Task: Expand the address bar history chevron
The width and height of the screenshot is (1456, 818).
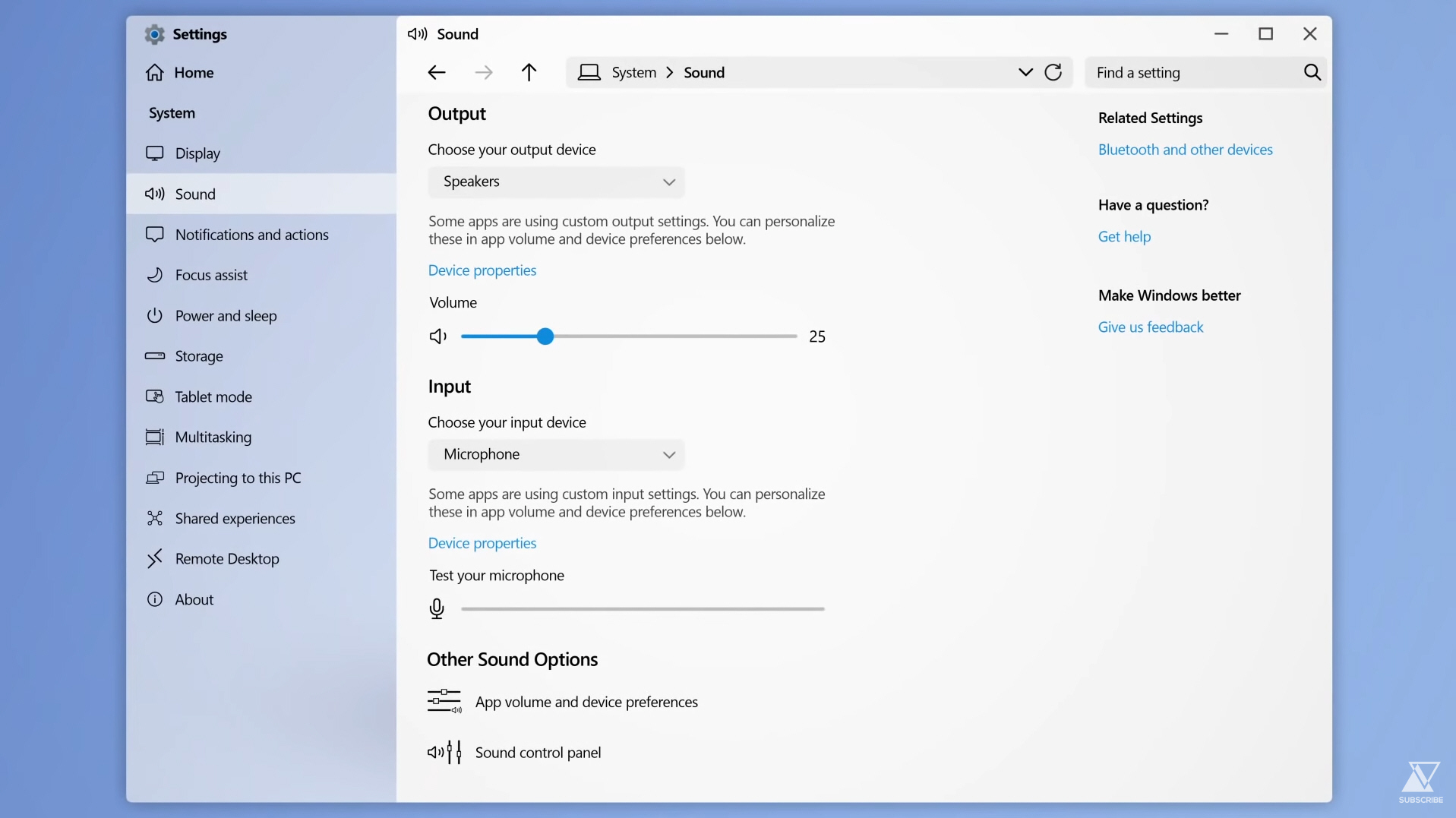Action: pyautogui.click(x=1025, y=72)
